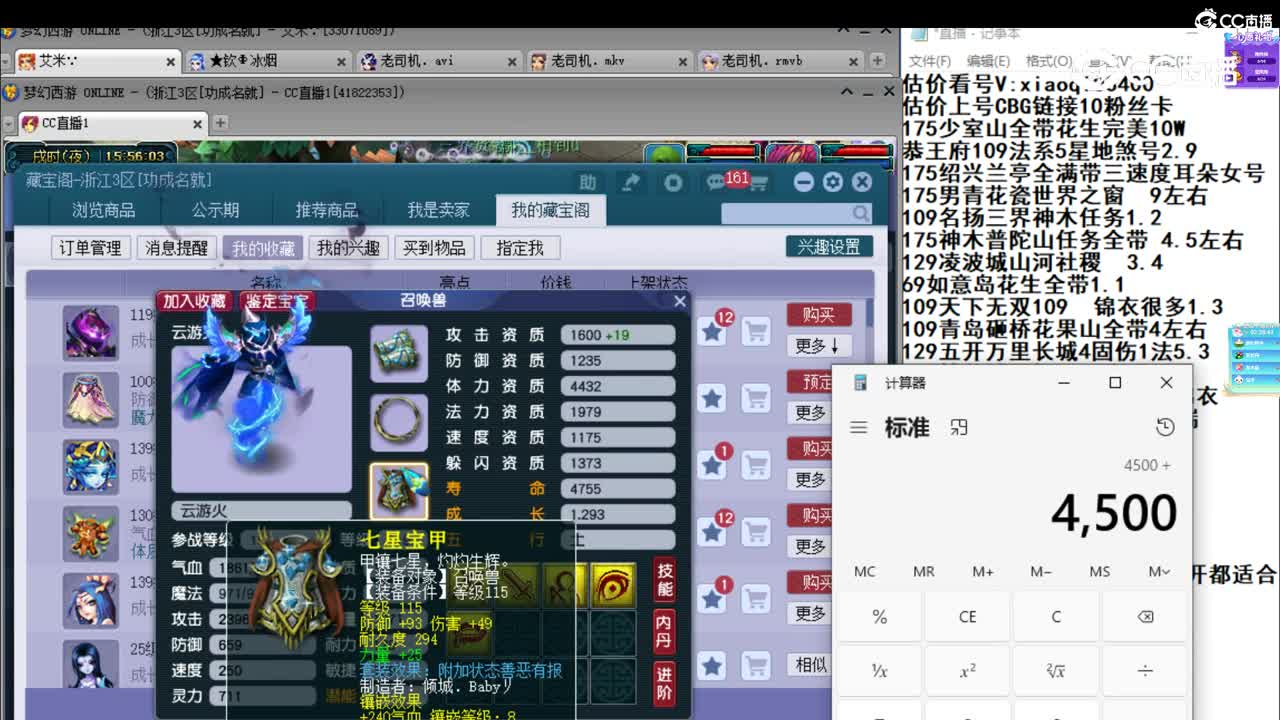Open 内丹 side tab in pet panel
The height and width of the screenshot is (720, 1280).
[665, 630]
